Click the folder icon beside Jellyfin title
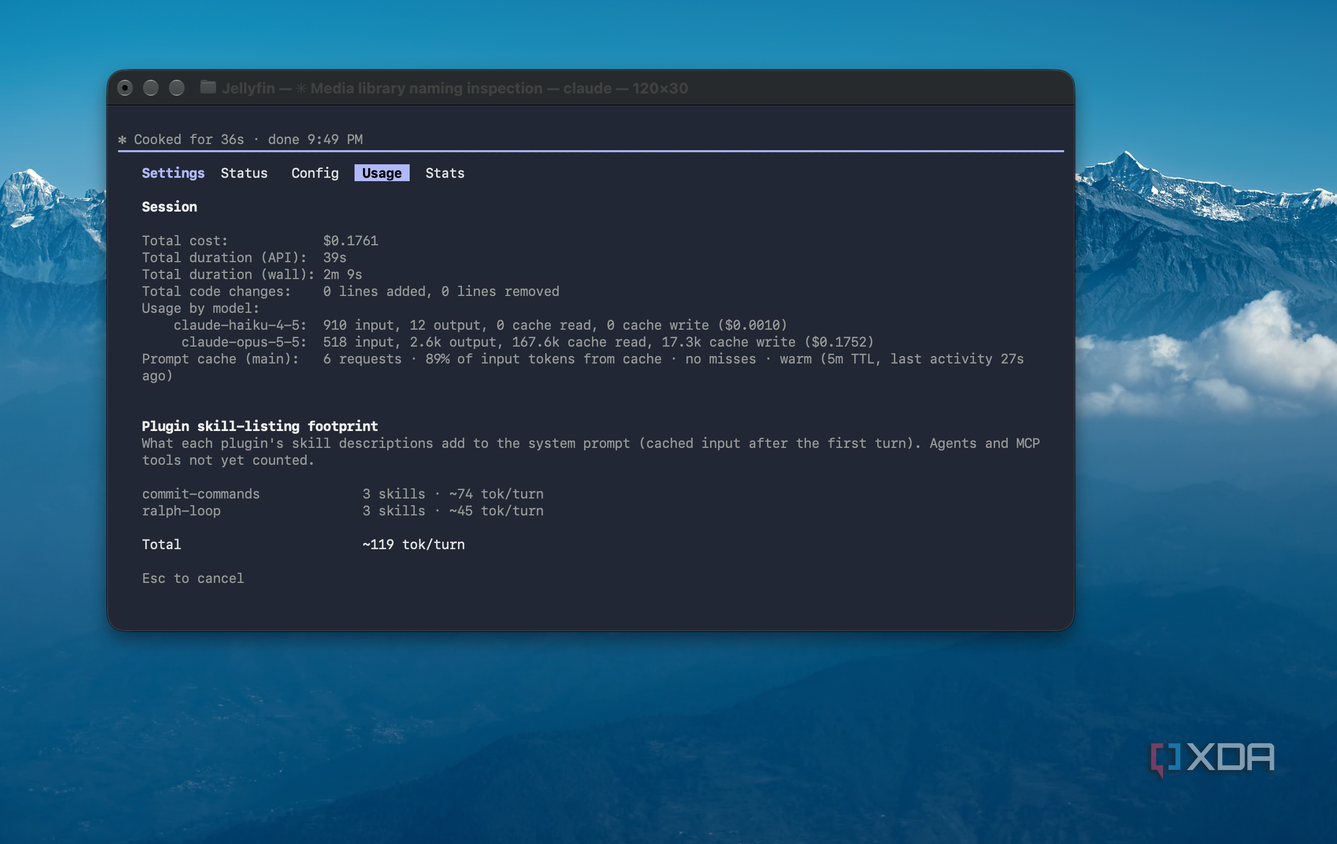This screenshot has height=844, width=1337. point(208,88)
